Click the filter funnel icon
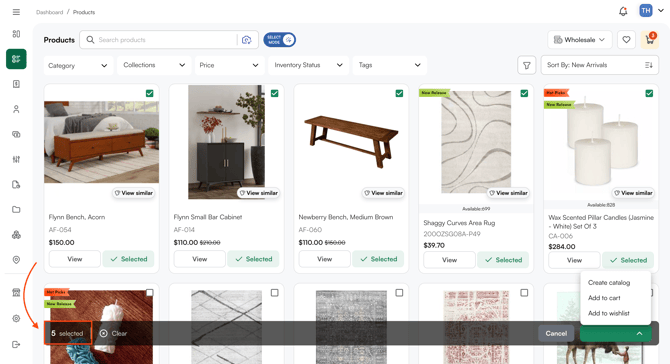 pyautogui.click(x=526, y=65)
